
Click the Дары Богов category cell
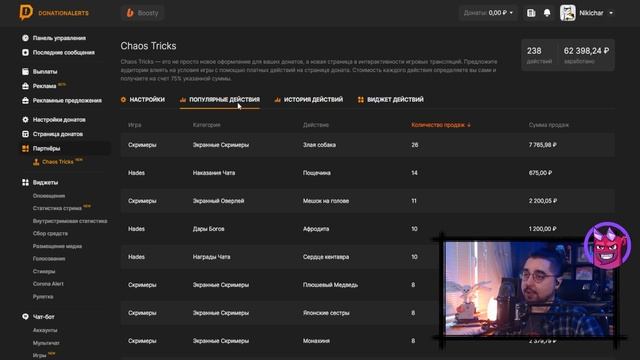coord(209,229)
